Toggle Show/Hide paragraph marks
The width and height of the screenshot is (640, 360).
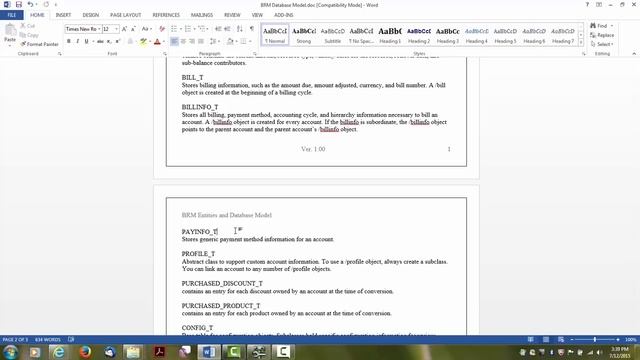click(252, 29)
